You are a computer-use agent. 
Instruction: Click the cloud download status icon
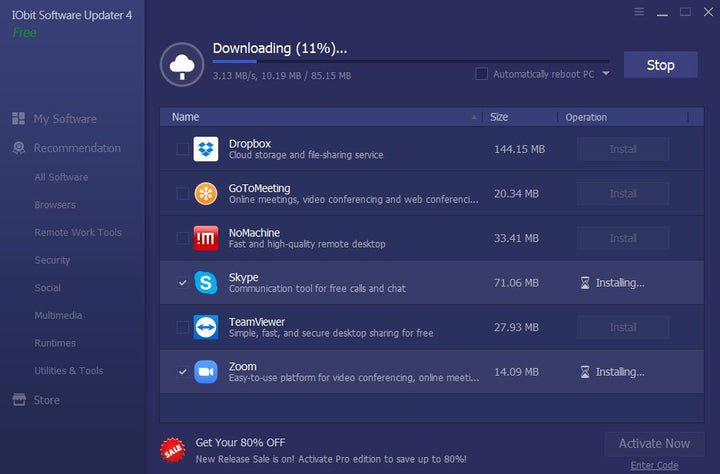[x=183, y=65]
